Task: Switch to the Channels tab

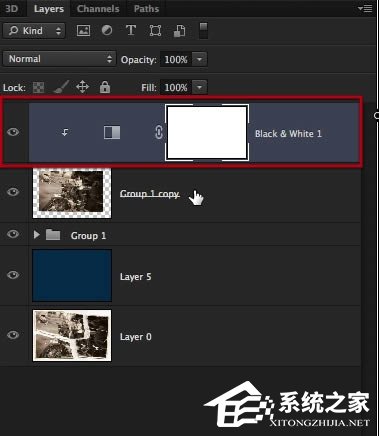Action: coord(98,8)
